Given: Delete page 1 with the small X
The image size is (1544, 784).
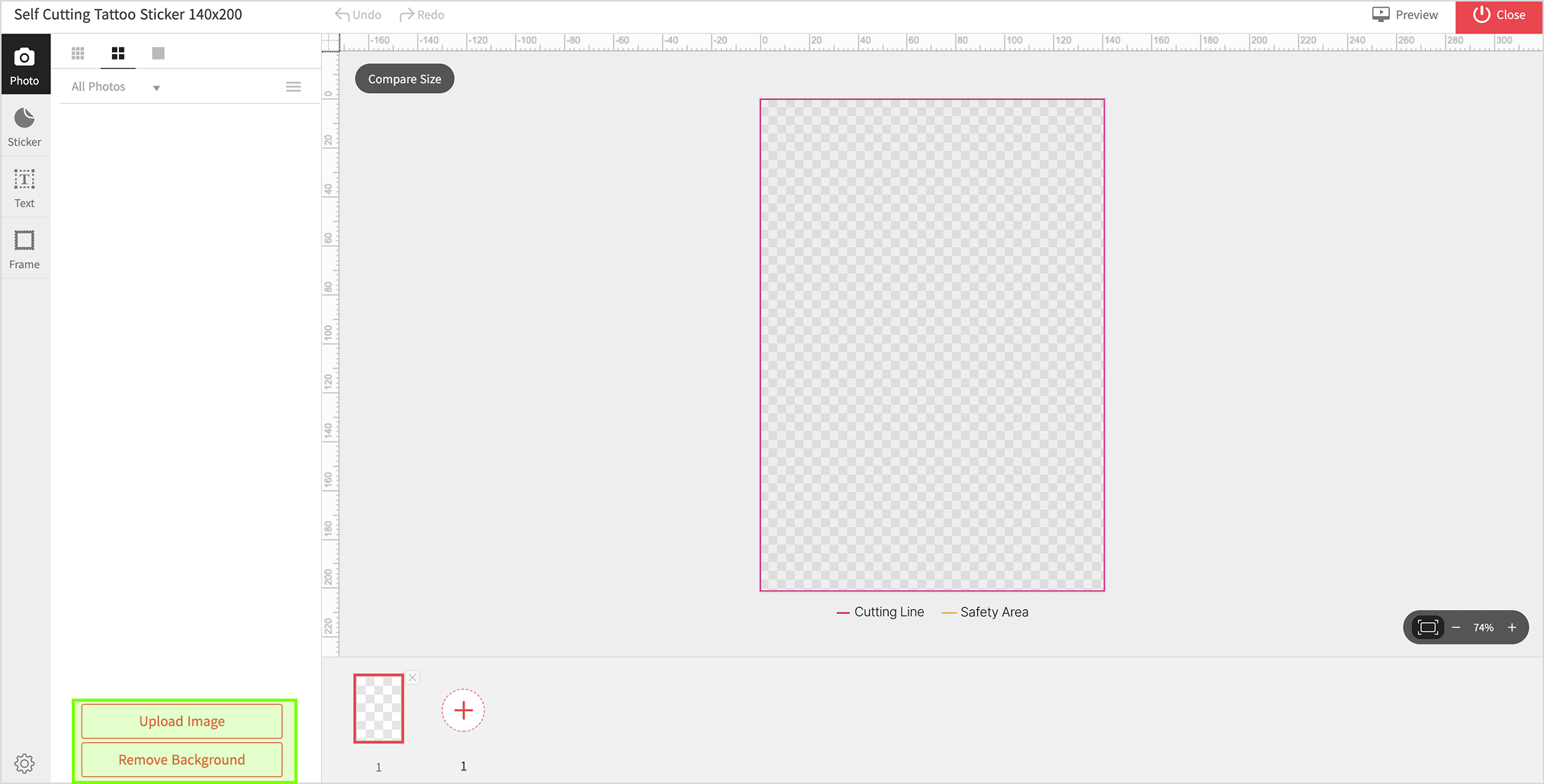Looking at the screenshot, I should point(413,677).
